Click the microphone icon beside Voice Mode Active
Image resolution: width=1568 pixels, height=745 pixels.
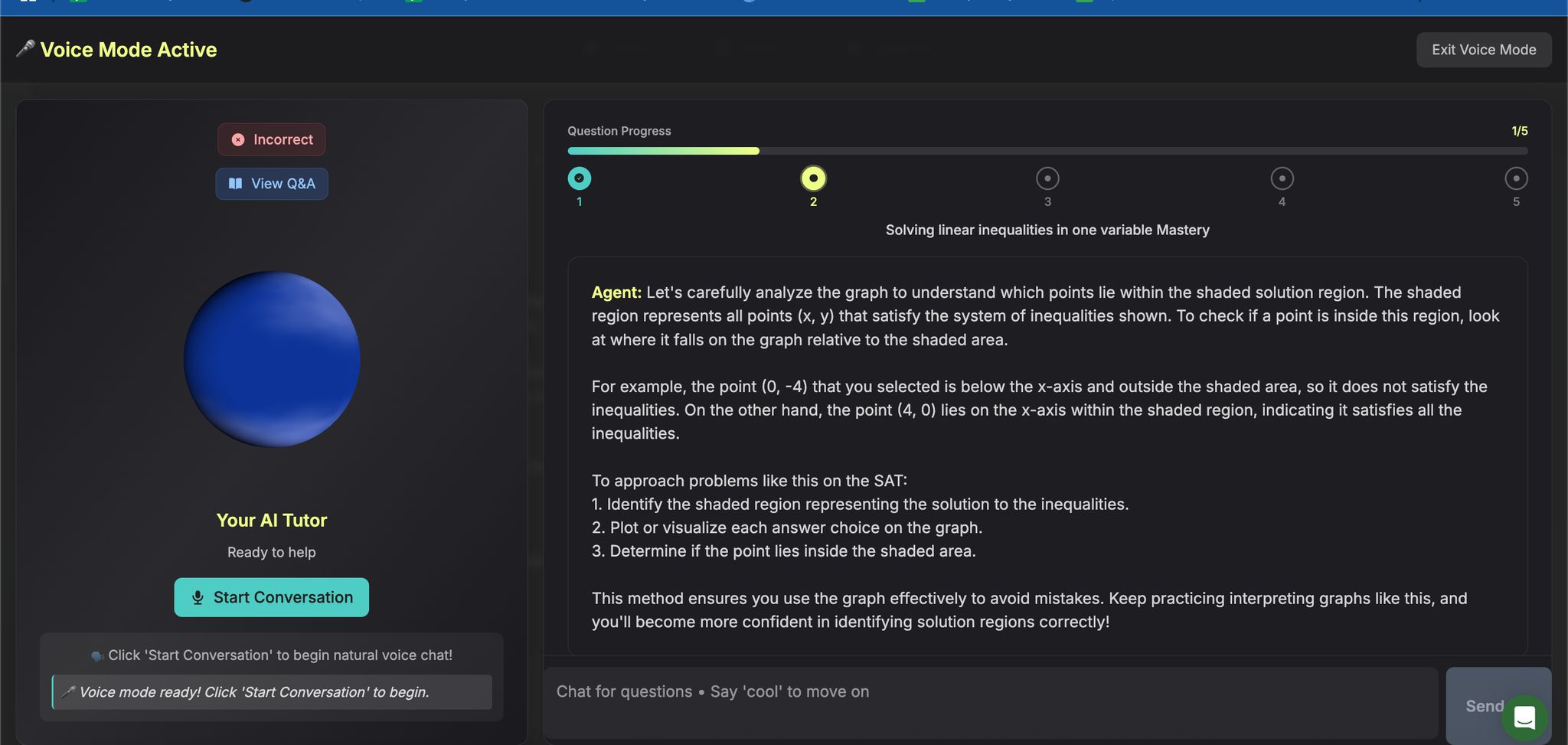25,49
